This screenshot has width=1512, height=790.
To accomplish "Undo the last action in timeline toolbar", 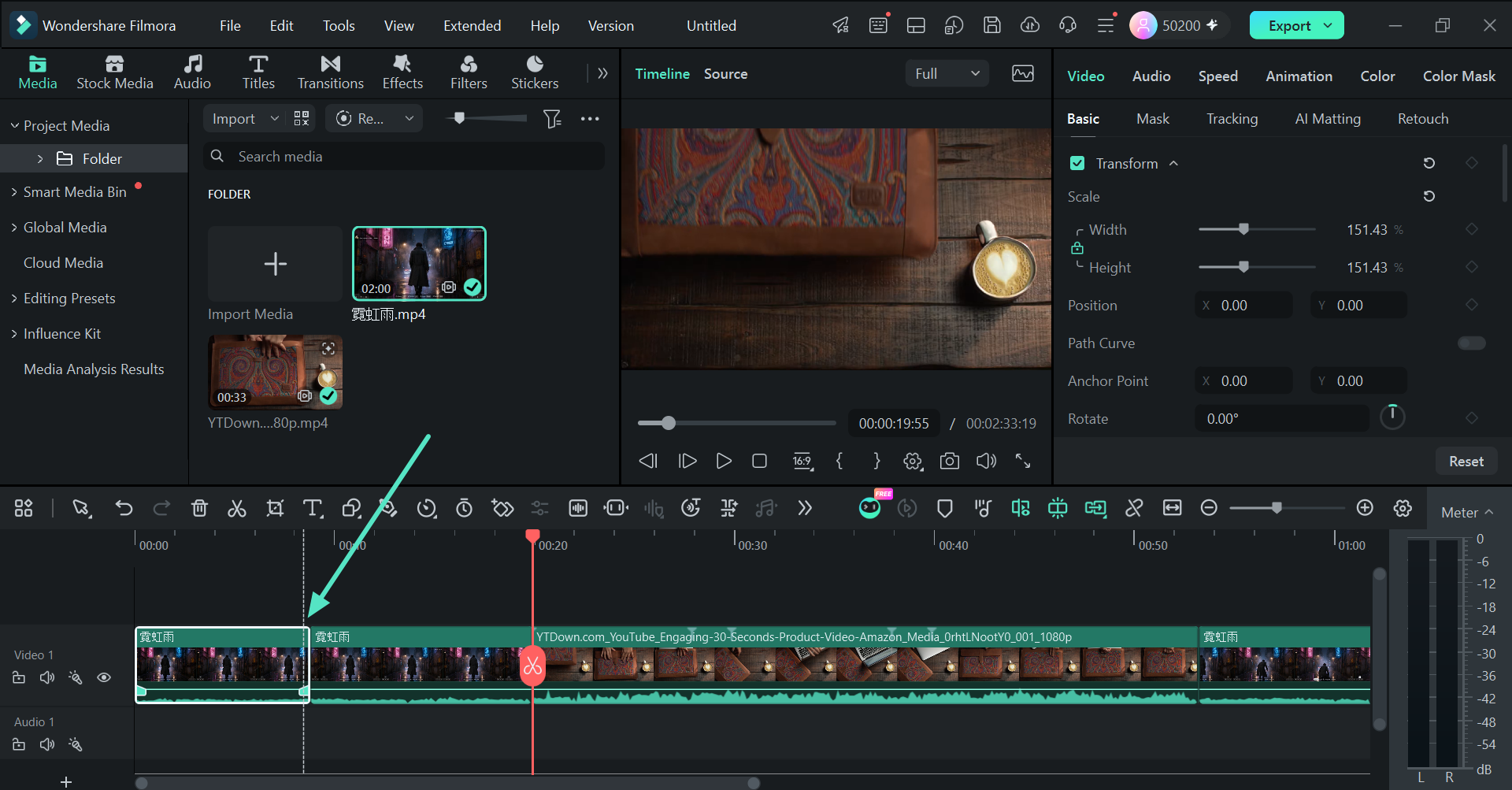I will click(124, 509).
